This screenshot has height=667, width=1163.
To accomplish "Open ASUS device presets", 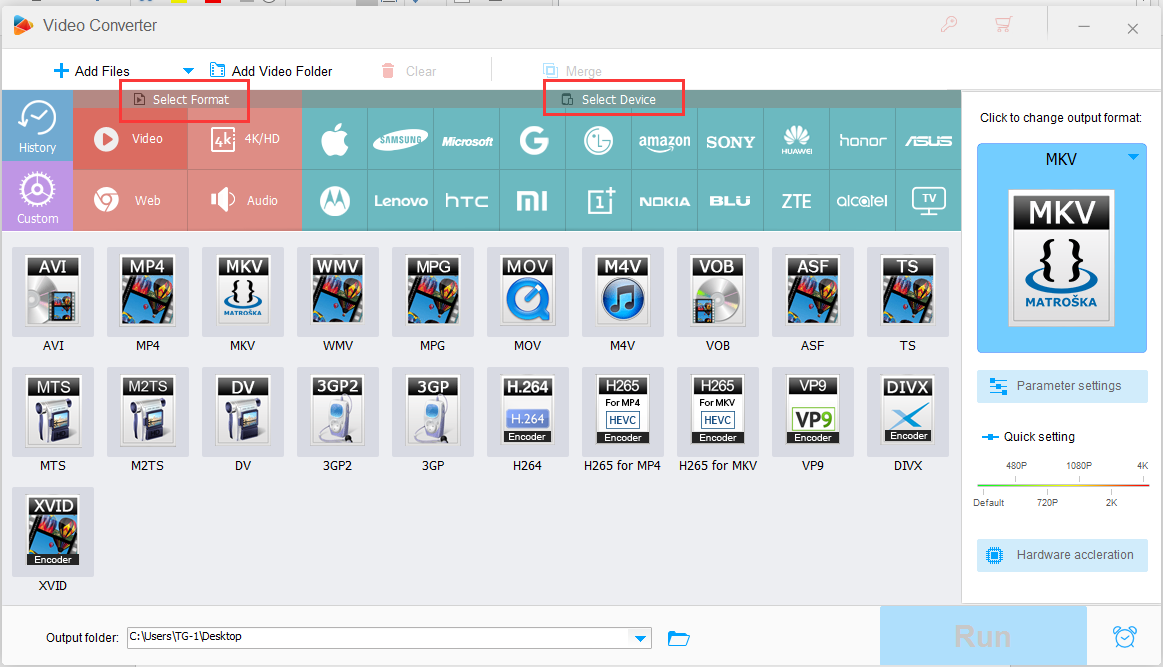I will (929, 139).
